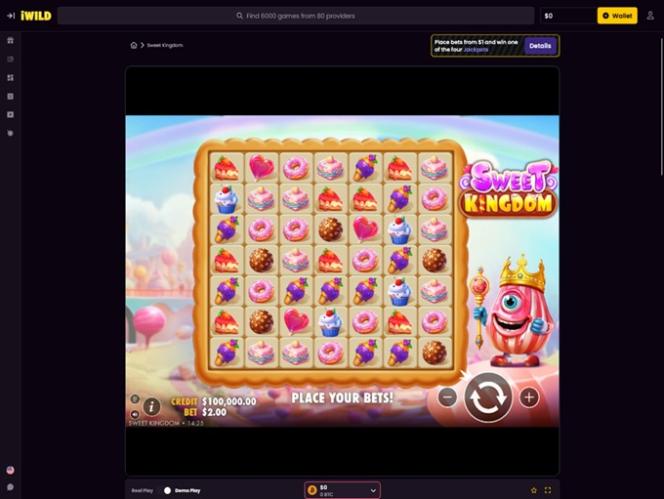Open the language flag selector in sidebar
This screenshot has width=664, height=499.
pos(11,470)
